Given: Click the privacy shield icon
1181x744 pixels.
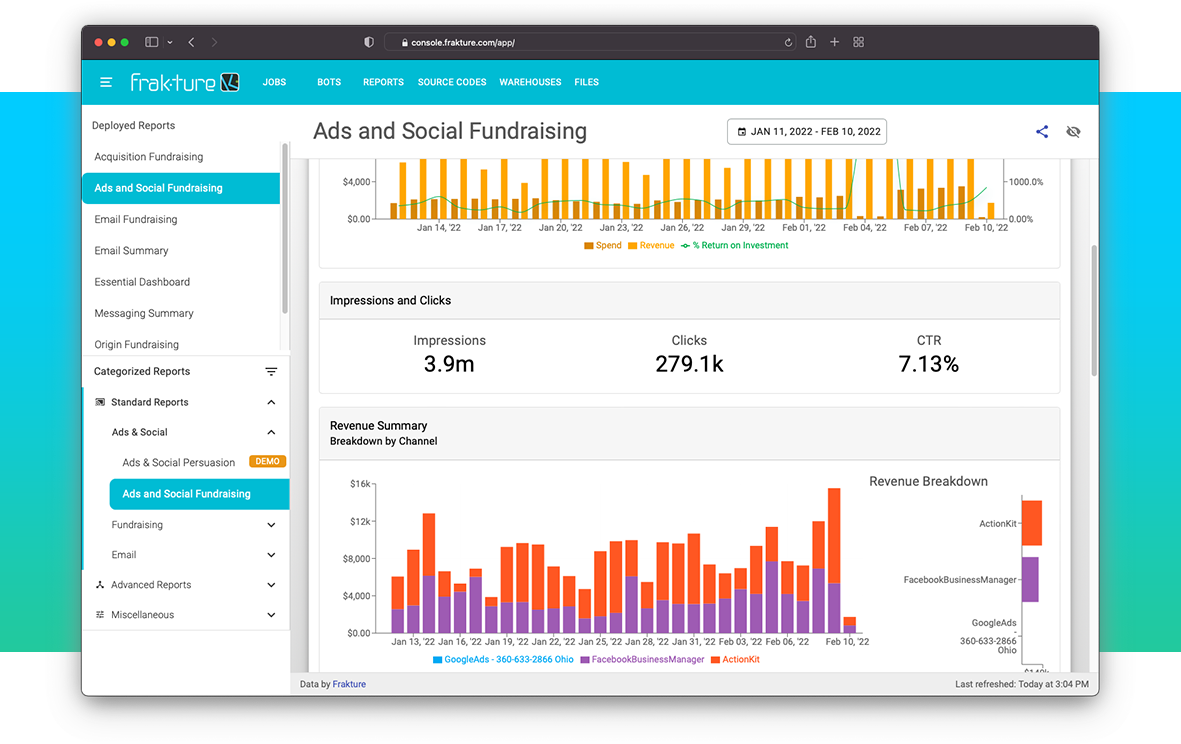Looking at the screenshot, I should click(369, 42).
